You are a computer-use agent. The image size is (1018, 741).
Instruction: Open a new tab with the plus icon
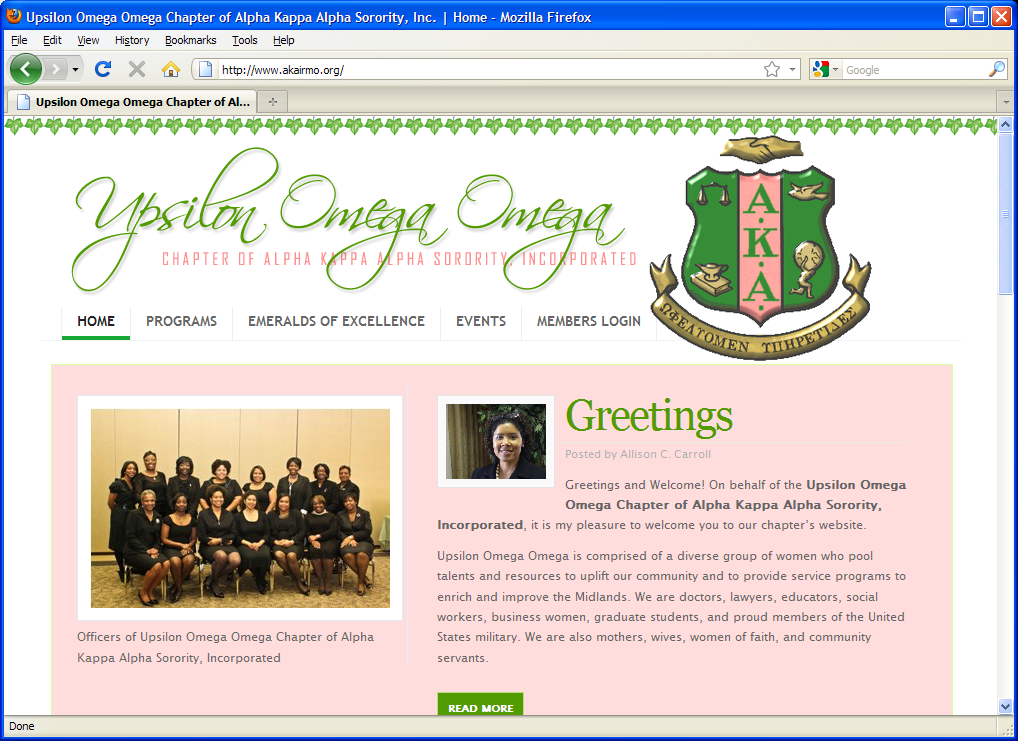272,101
